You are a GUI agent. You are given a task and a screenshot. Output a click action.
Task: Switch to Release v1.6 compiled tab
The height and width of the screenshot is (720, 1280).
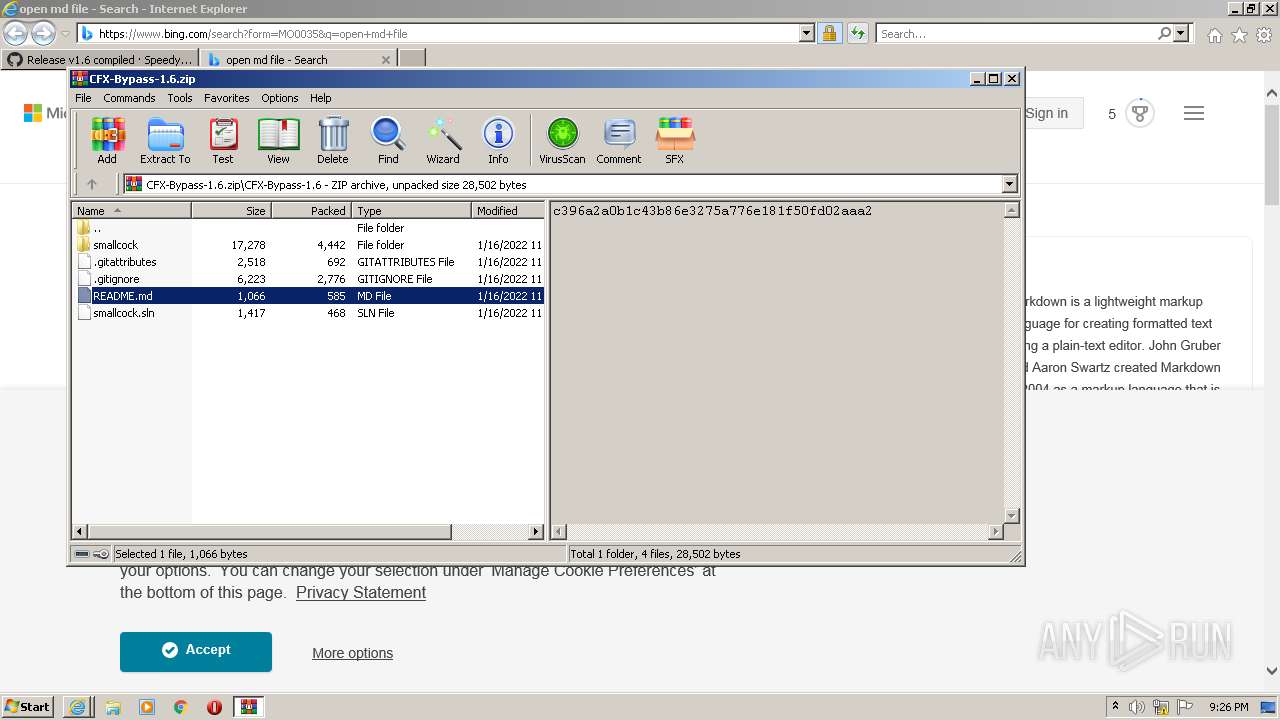click(x=100, y=59)
